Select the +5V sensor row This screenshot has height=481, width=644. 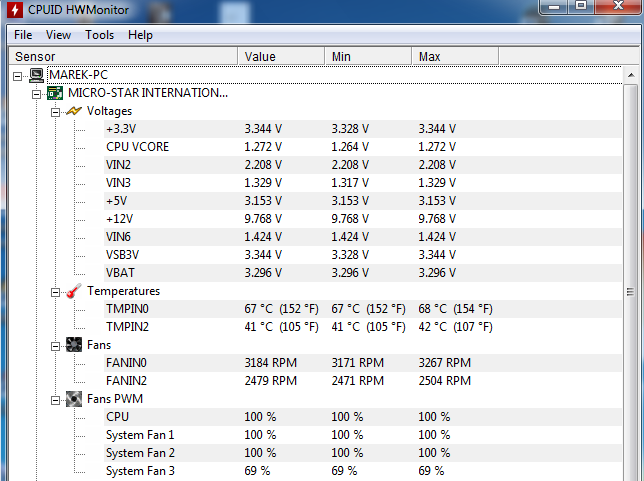363,201
